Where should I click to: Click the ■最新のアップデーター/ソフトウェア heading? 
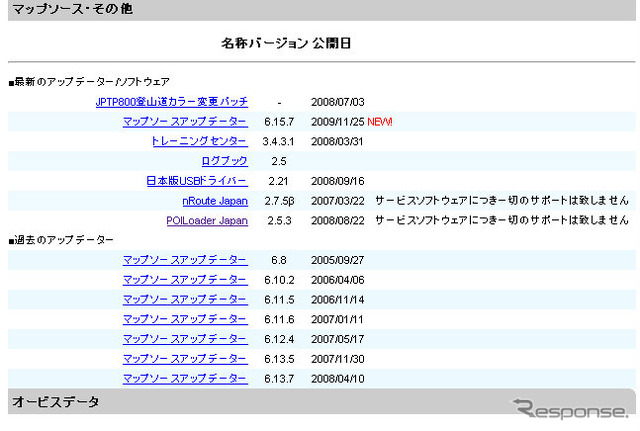pos(89,82)
